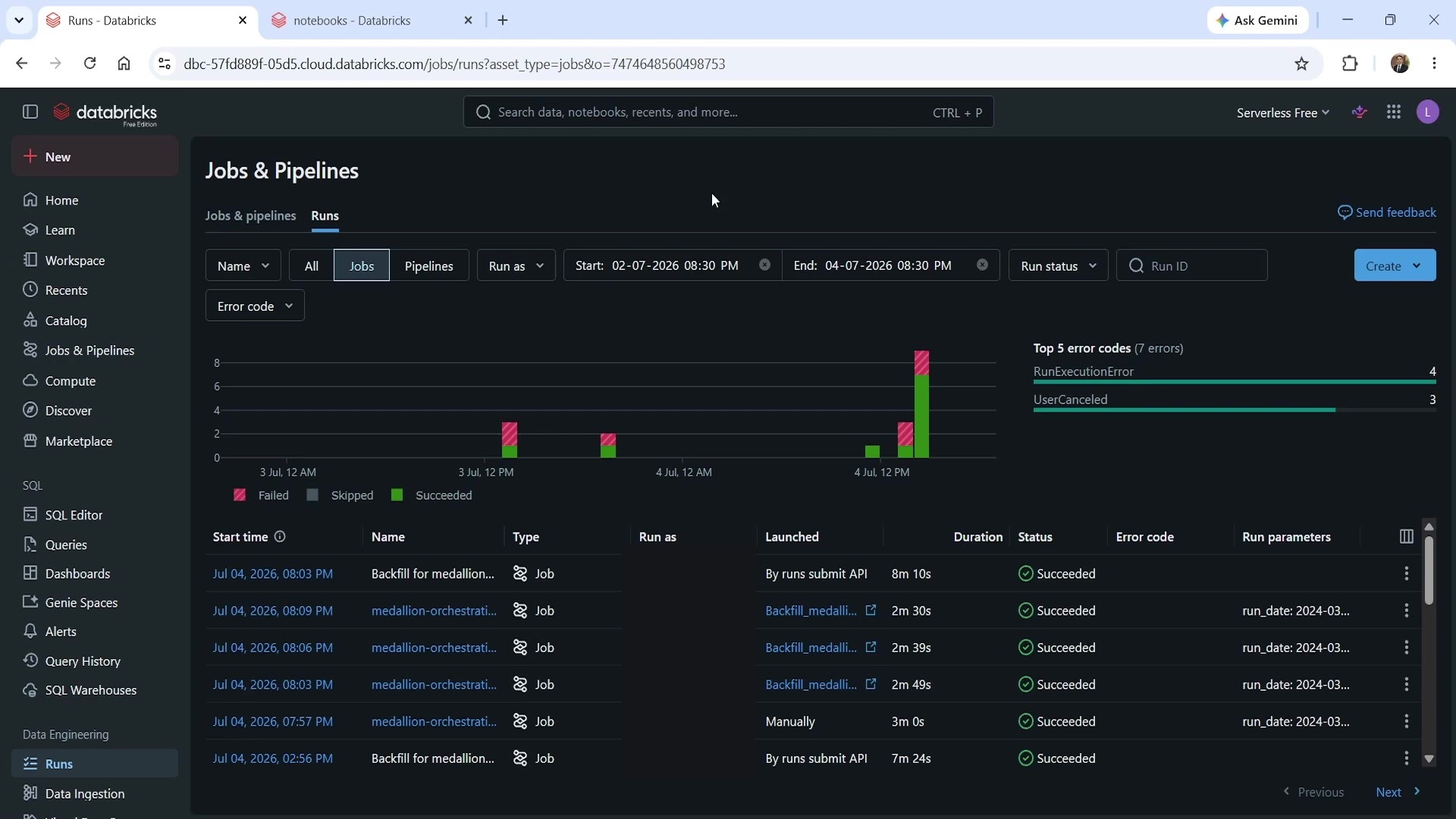Switch to notebooks - Databricks browser tab
The width and height of the screenshot is (1456, 819).
click(x=372, y=20)
